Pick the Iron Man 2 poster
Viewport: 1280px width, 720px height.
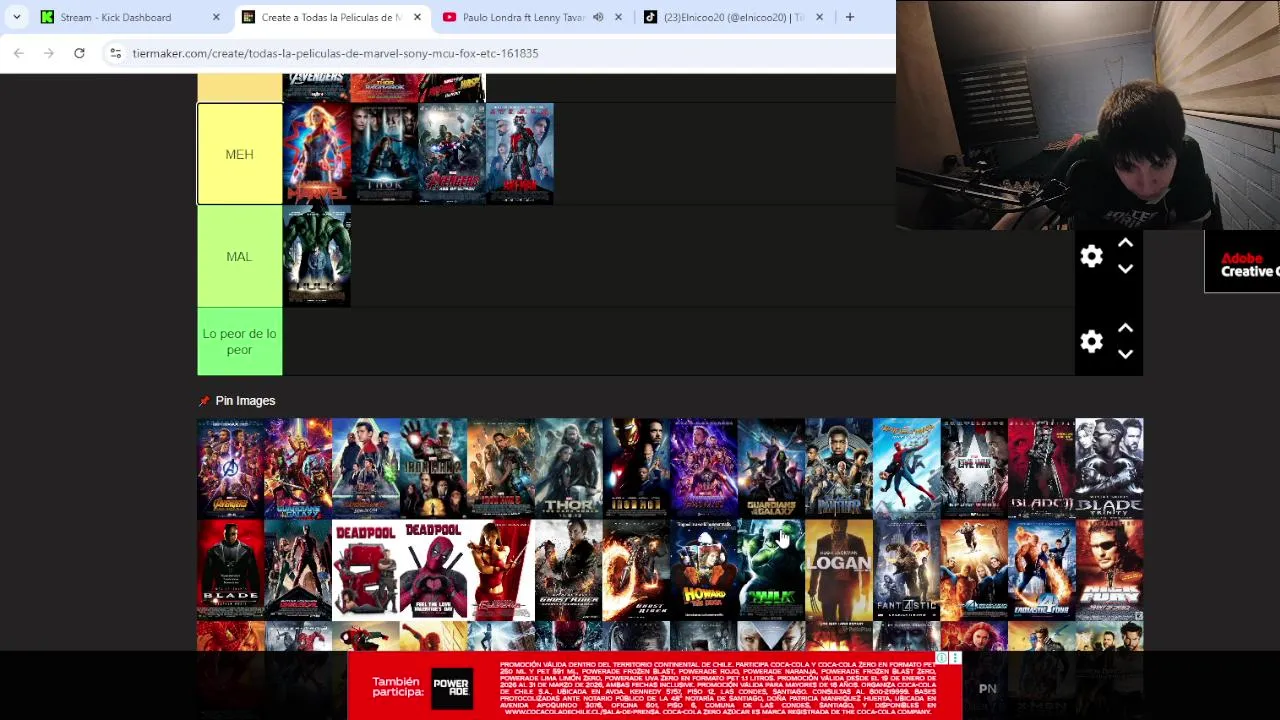click(433, 467)
